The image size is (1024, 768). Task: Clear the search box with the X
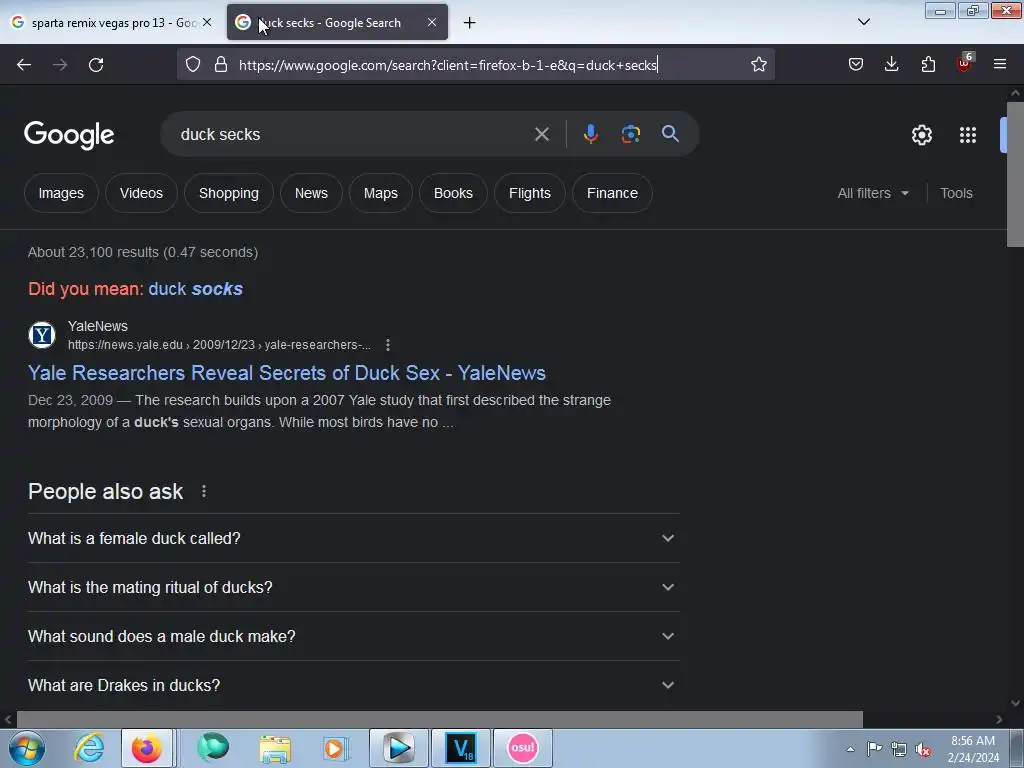coord(542,135)
